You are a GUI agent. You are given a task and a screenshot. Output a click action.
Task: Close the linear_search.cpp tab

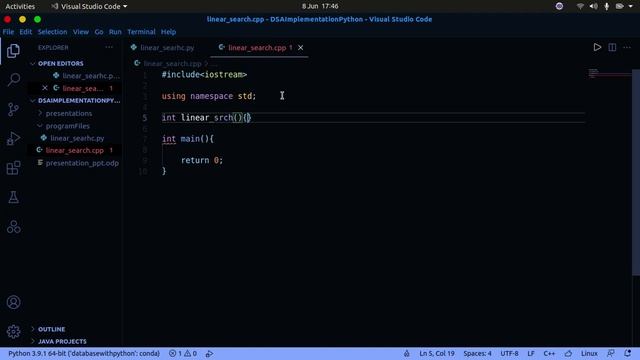tap(300, 48)
